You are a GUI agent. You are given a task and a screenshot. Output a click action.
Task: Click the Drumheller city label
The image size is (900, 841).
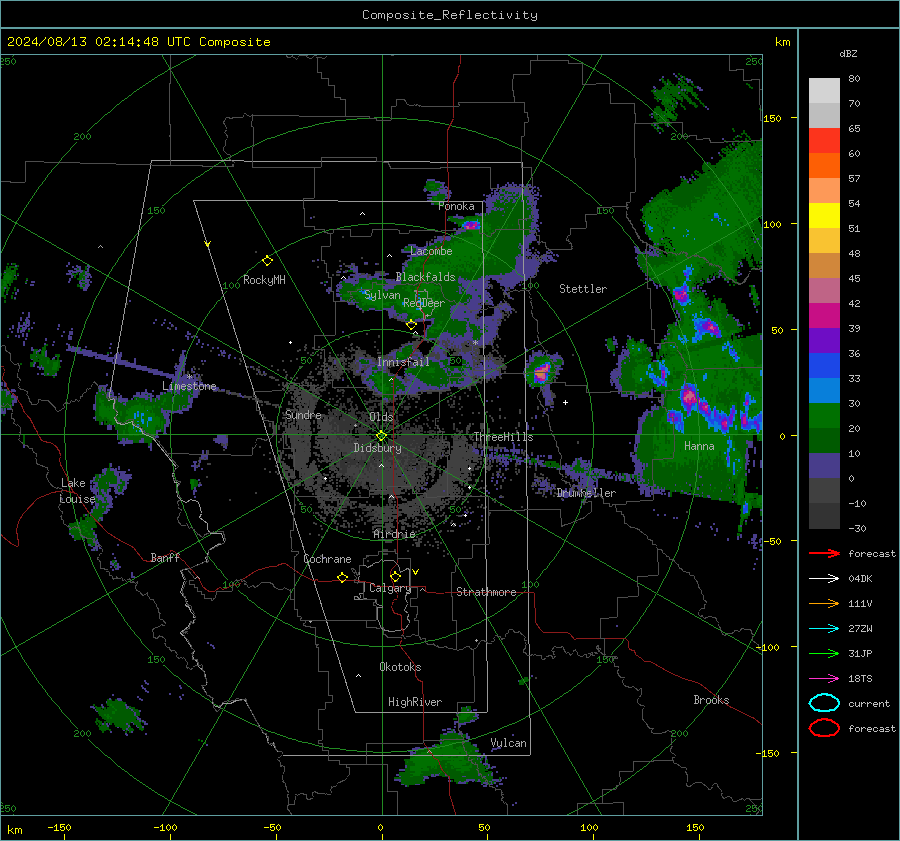coord(586,493)
